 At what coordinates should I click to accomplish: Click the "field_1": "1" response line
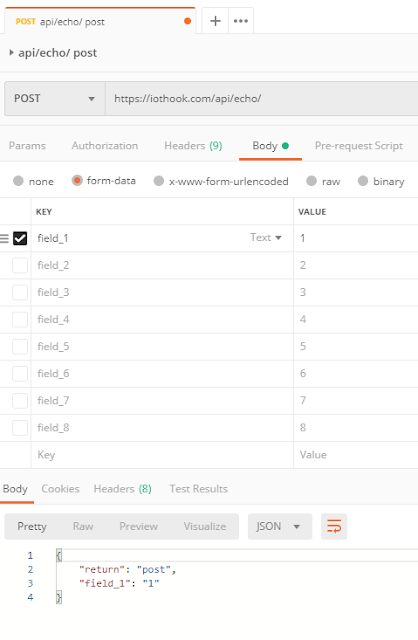click(119, 583)
